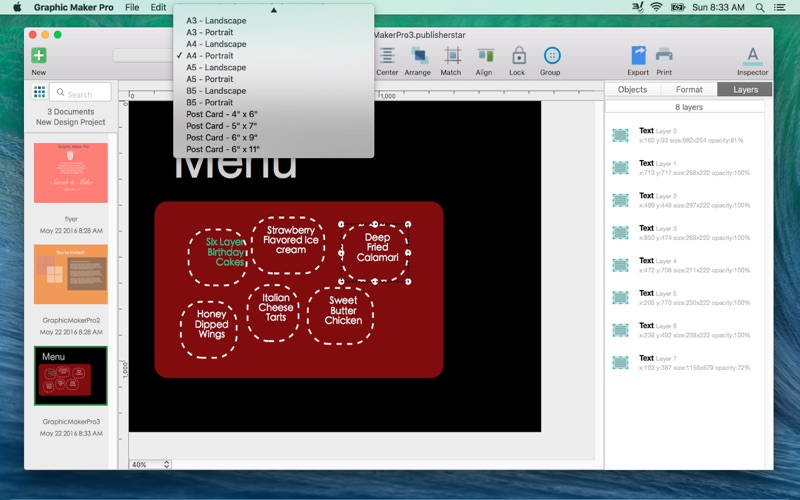Image resolution: width=800 pixels, height=500 pixels.
Task: Select the flyer document thumbnail
Action: tap(71, 172)
